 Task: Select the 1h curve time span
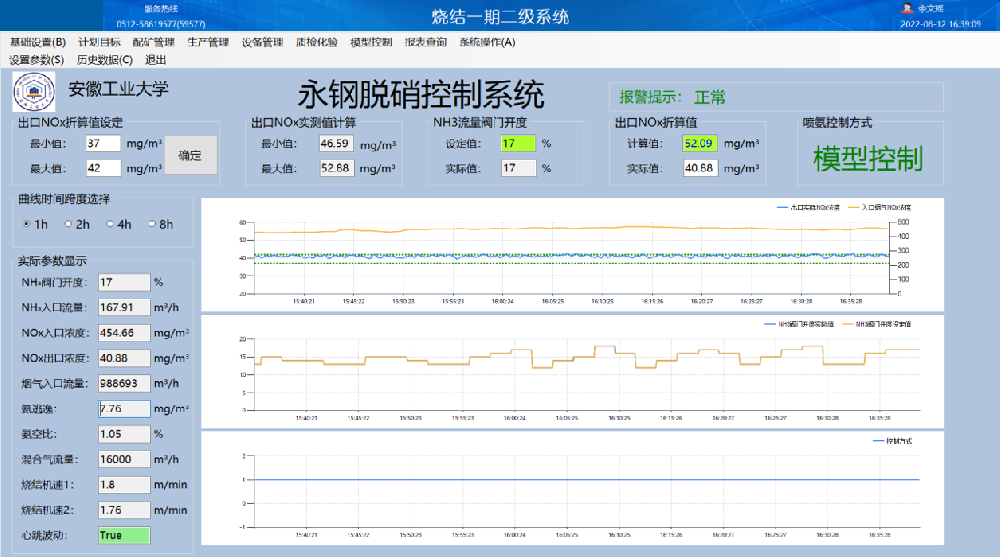point(27,224)
